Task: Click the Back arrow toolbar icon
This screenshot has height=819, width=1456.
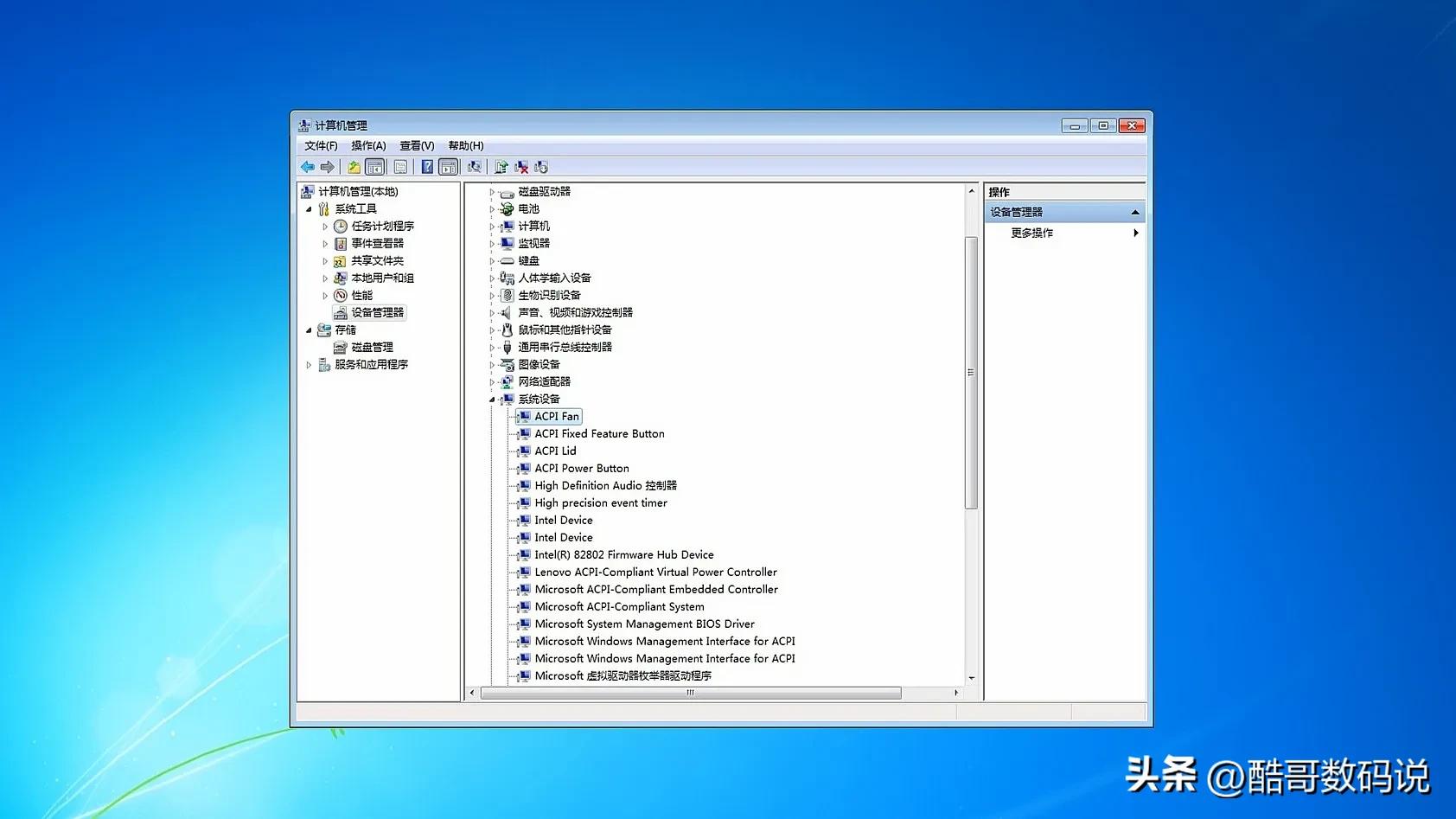Action: [x=308, y=167]
